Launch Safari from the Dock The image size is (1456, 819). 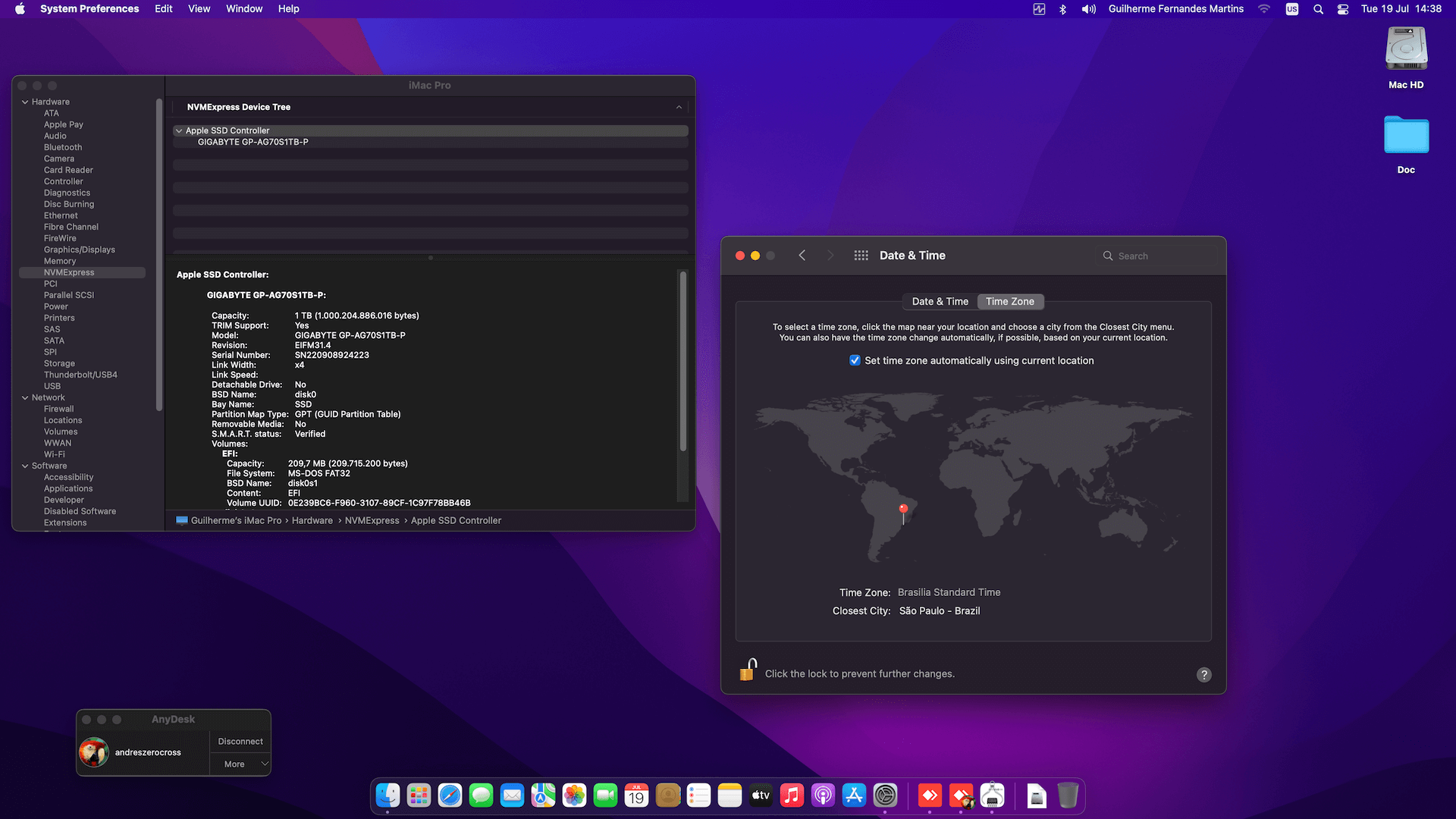[x=450, y=795]
